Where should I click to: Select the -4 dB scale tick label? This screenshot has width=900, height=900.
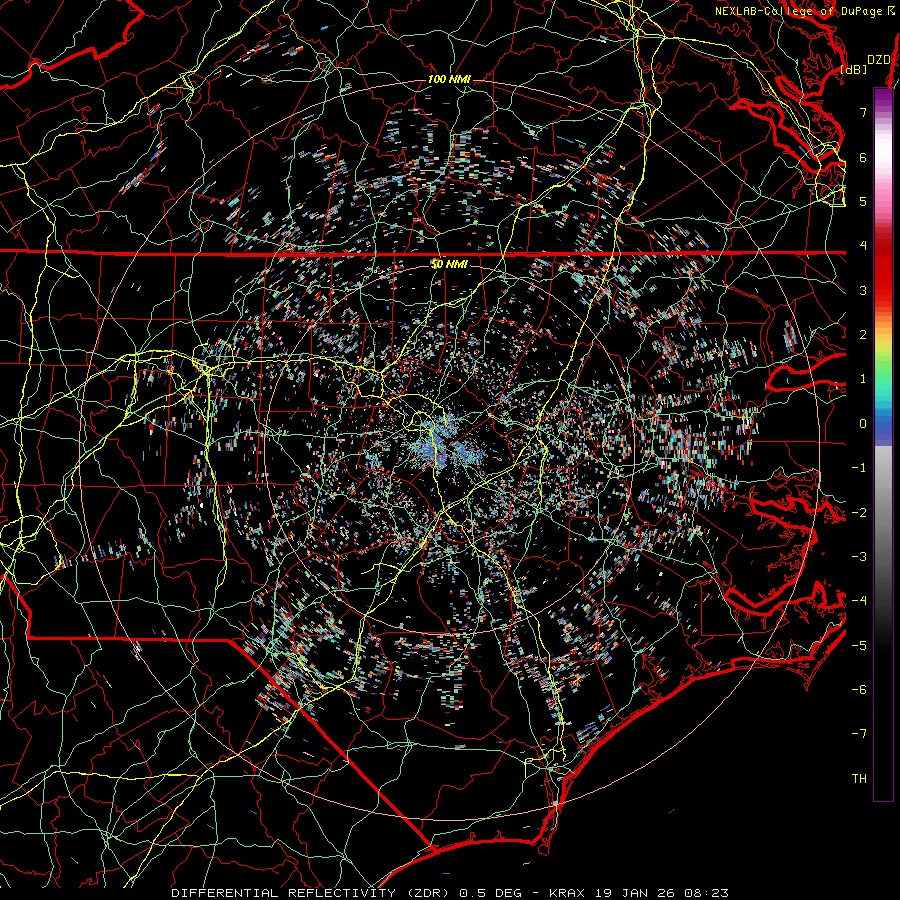pos(859,600)
